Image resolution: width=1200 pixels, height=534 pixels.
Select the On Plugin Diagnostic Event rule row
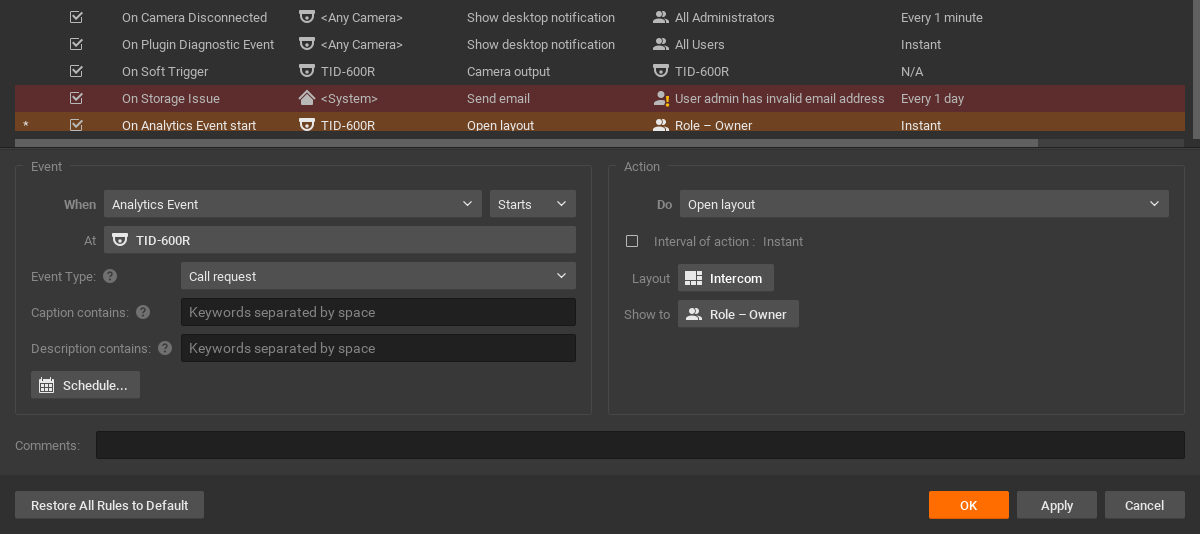[x=600, y=44]
